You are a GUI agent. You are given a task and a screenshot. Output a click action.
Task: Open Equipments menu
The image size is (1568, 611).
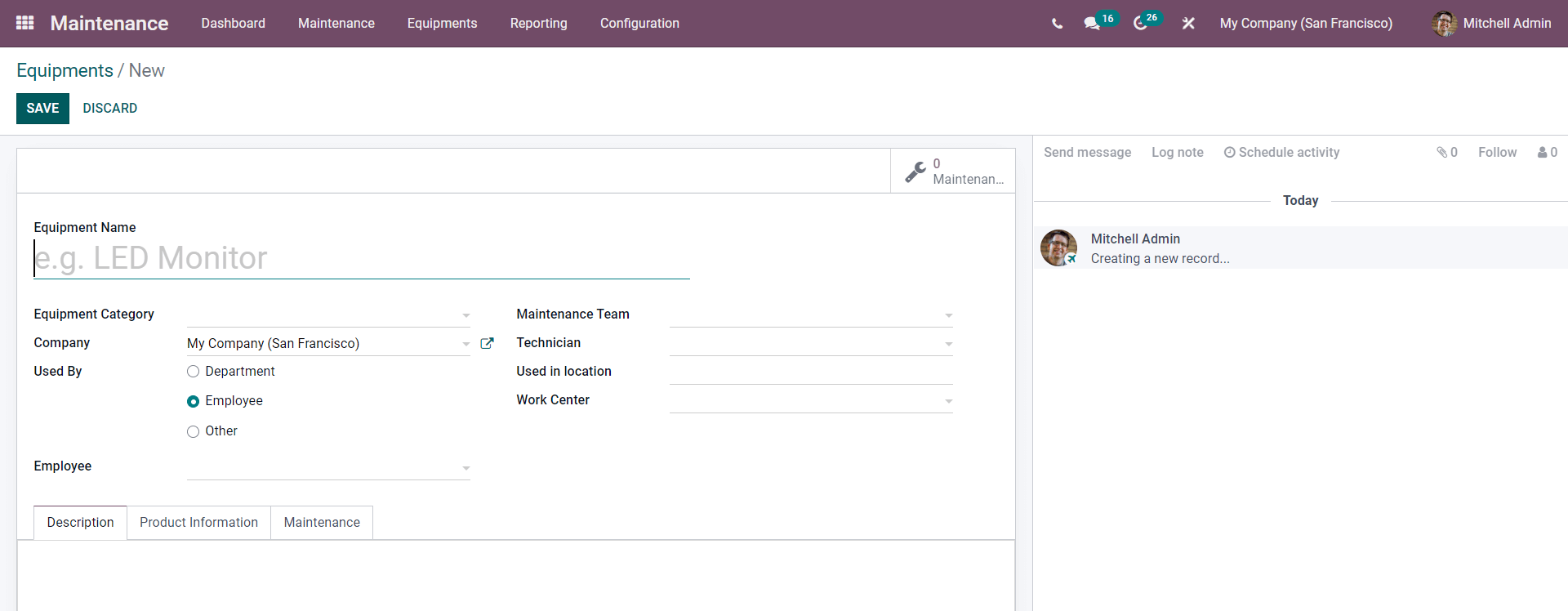click(x=442, y=23)
